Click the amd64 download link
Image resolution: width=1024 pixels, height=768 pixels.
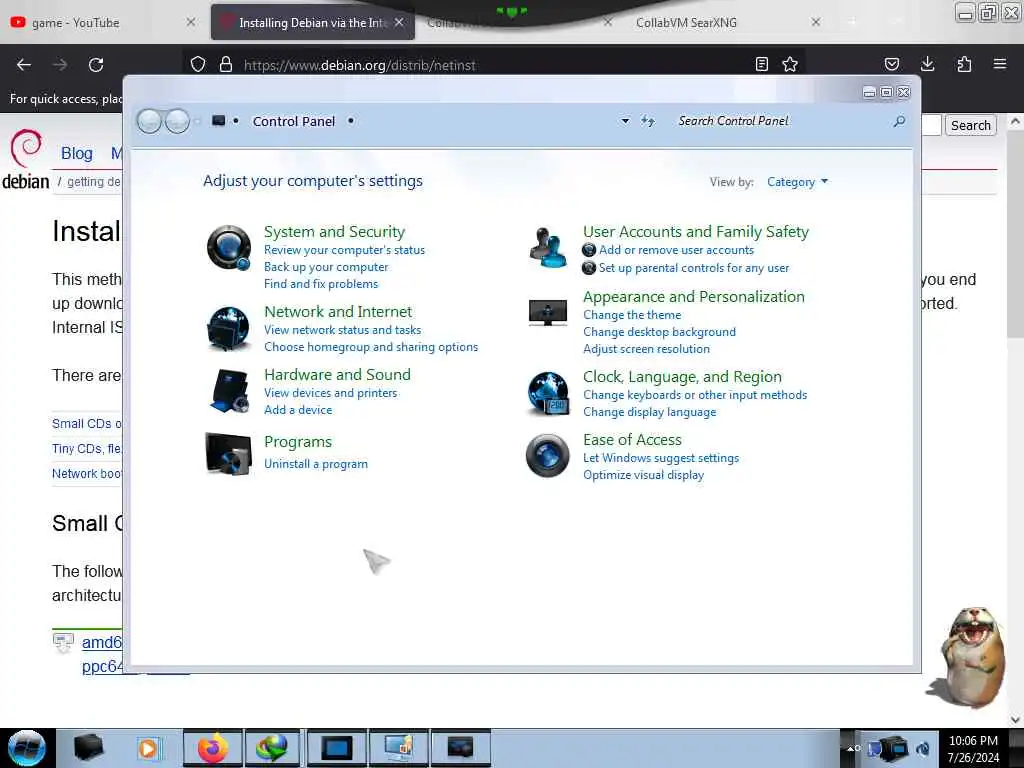pos(101,643)
